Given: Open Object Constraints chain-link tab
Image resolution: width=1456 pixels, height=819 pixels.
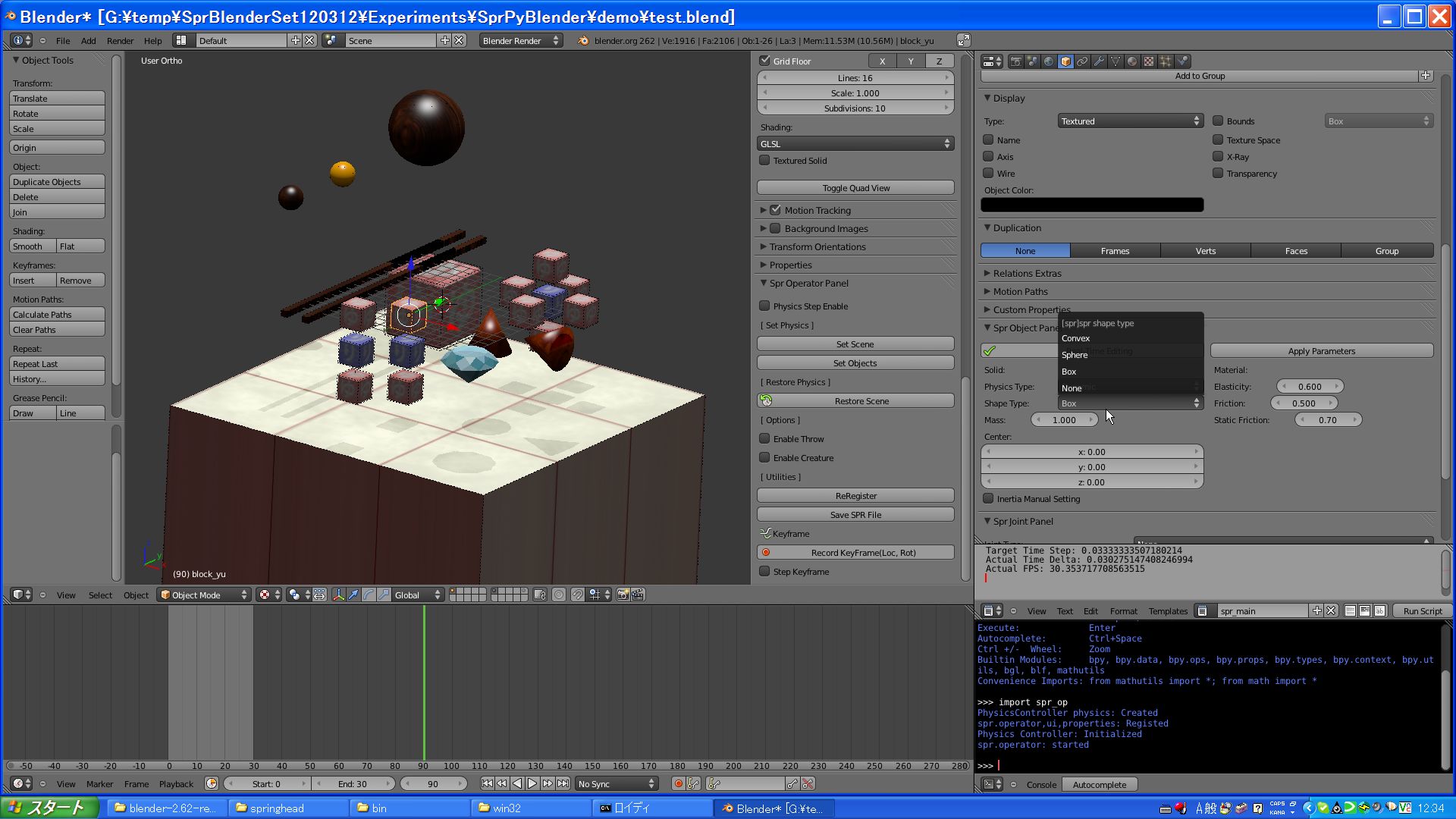Looking at the screenshot, I should 1082,61.
